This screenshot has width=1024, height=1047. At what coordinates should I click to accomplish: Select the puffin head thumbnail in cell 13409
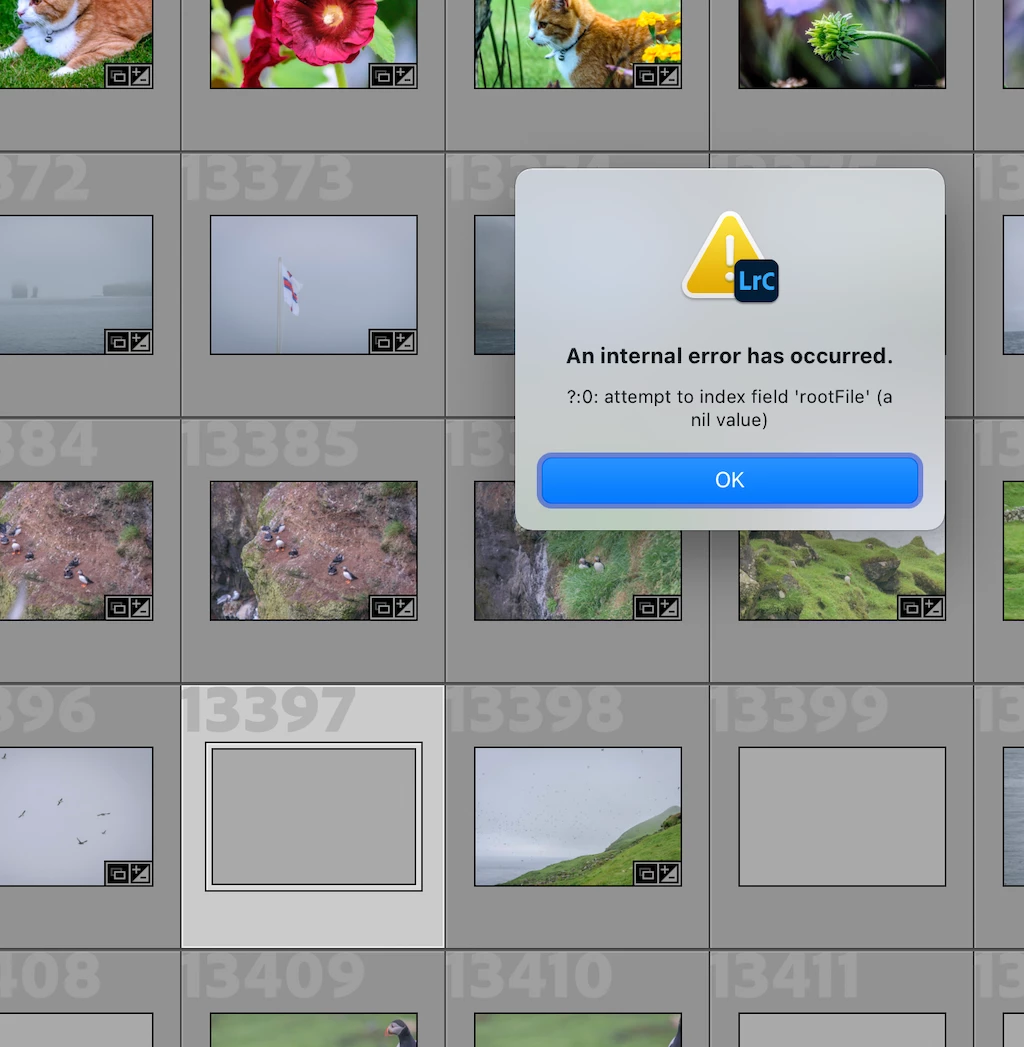point(314,1030)
